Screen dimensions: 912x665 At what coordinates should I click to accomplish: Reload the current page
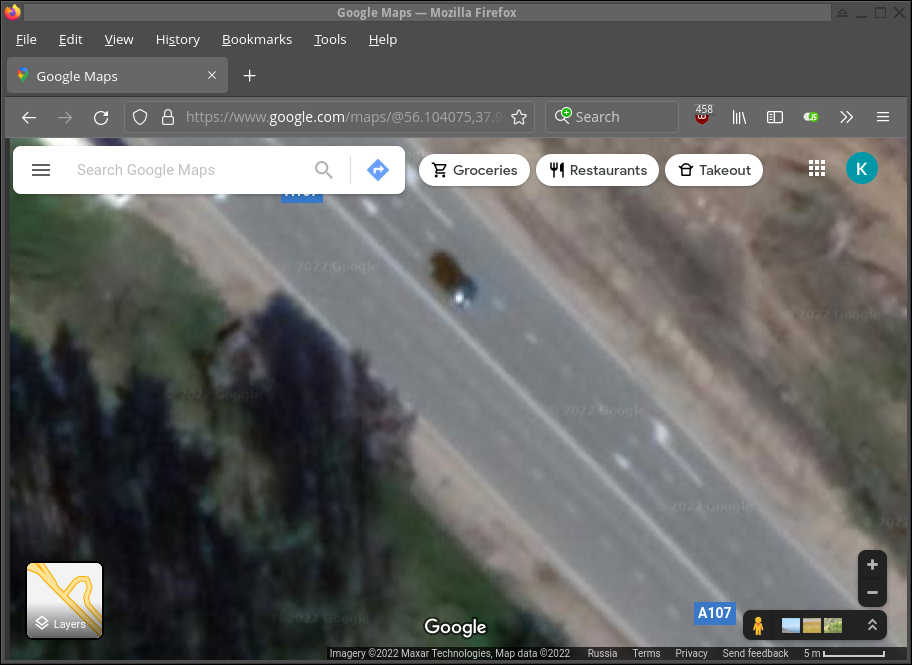point(101,118)
